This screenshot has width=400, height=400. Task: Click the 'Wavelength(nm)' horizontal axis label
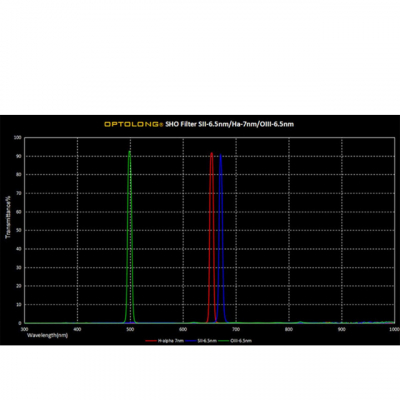coord(48,335)
